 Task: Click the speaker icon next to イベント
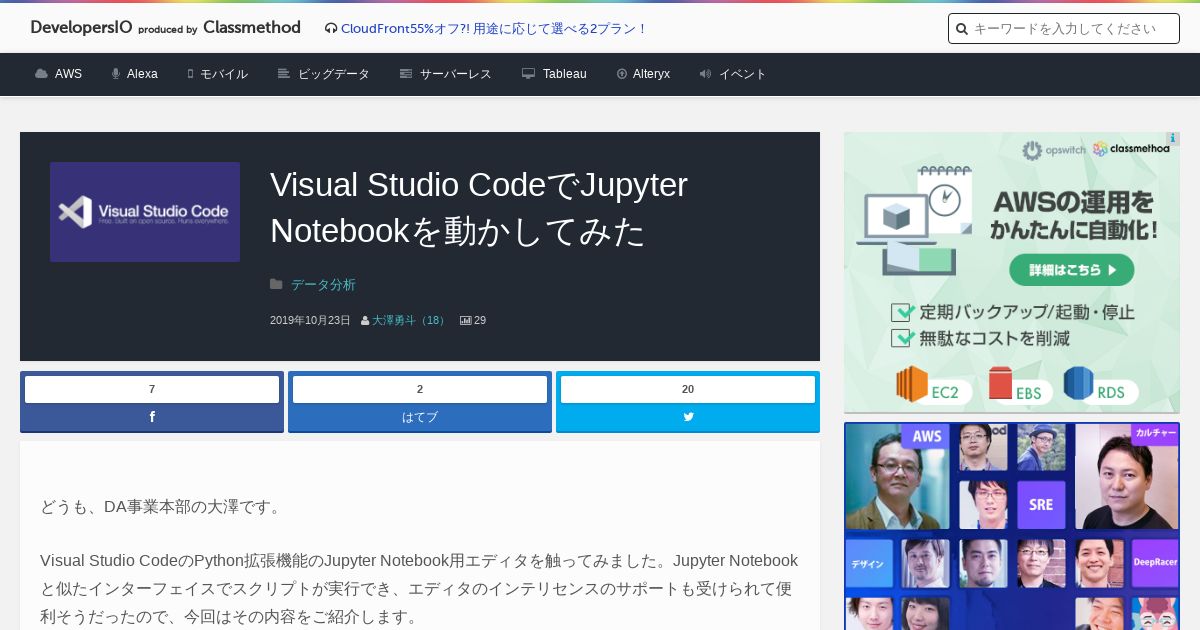tap(705, 74)
